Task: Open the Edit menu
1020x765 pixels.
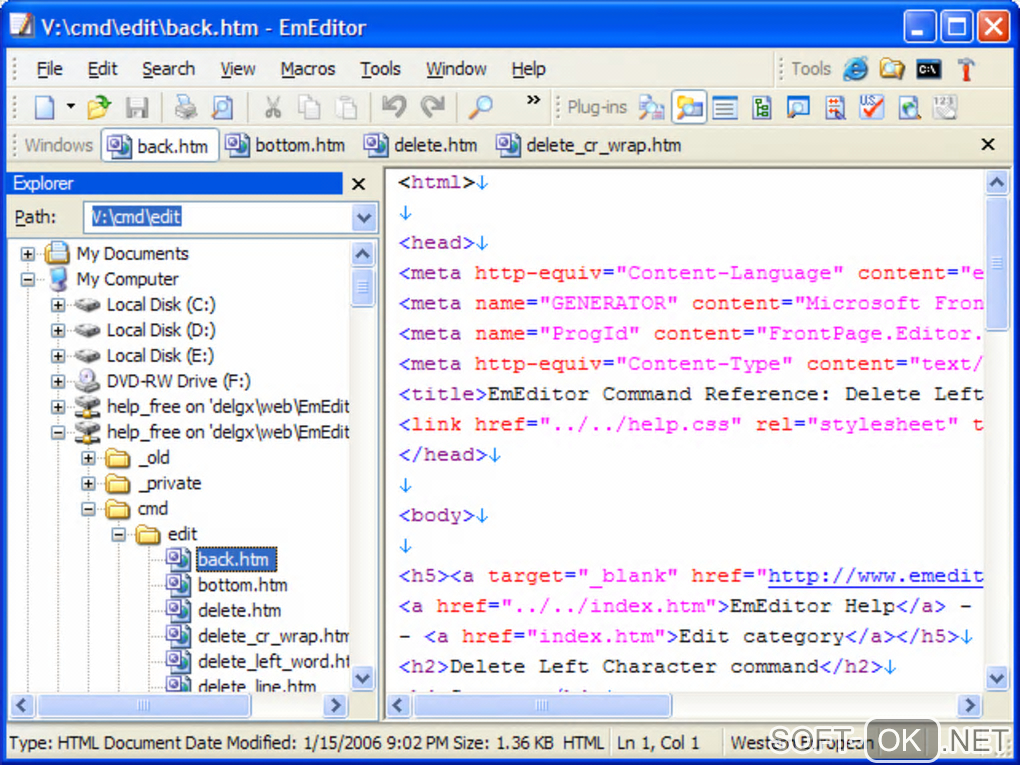Action: tap(102, 68)
